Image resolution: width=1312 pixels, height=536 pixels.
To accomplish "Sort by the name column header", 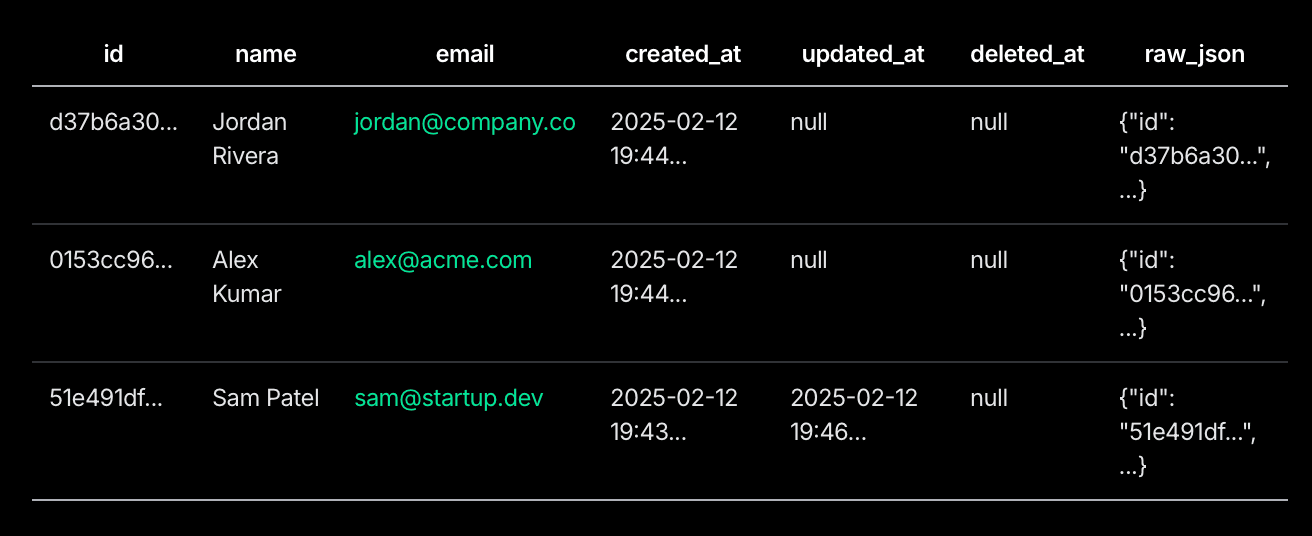I will [x=265, y=54].
